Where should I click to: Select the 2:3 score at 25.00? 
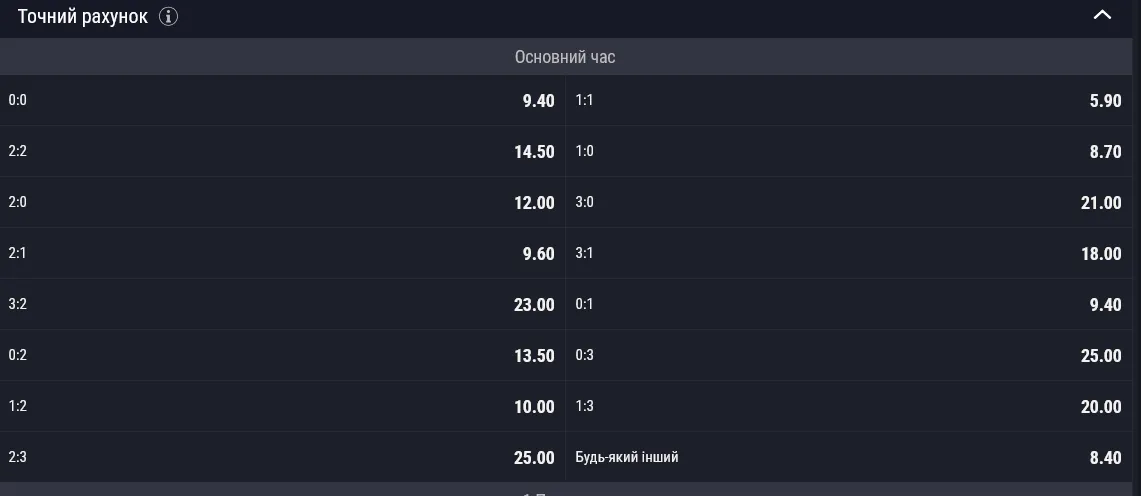point(282,457)
